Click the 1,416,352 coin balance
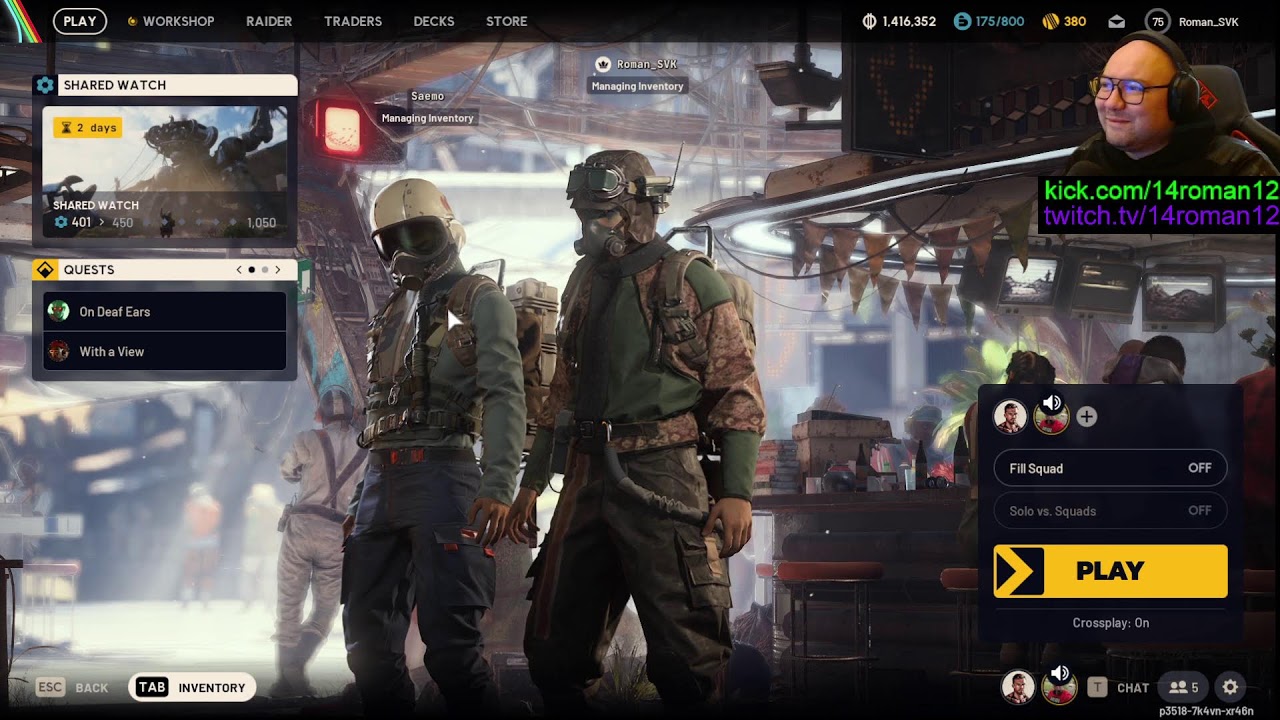This screenshot has width=1280, height=720. click(x=909, y=21)
